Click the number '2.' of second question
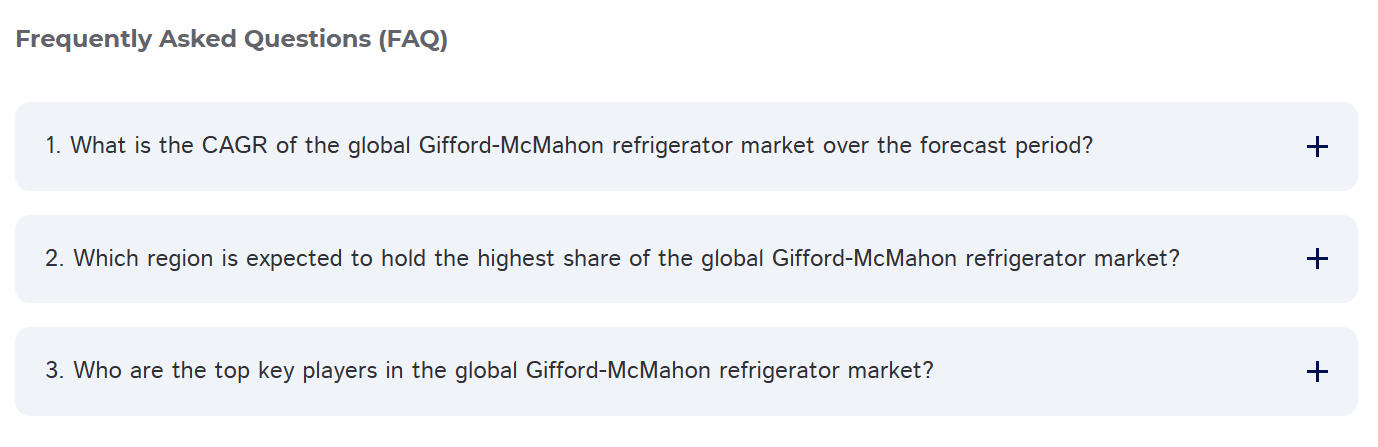 (x=56, y=259)
